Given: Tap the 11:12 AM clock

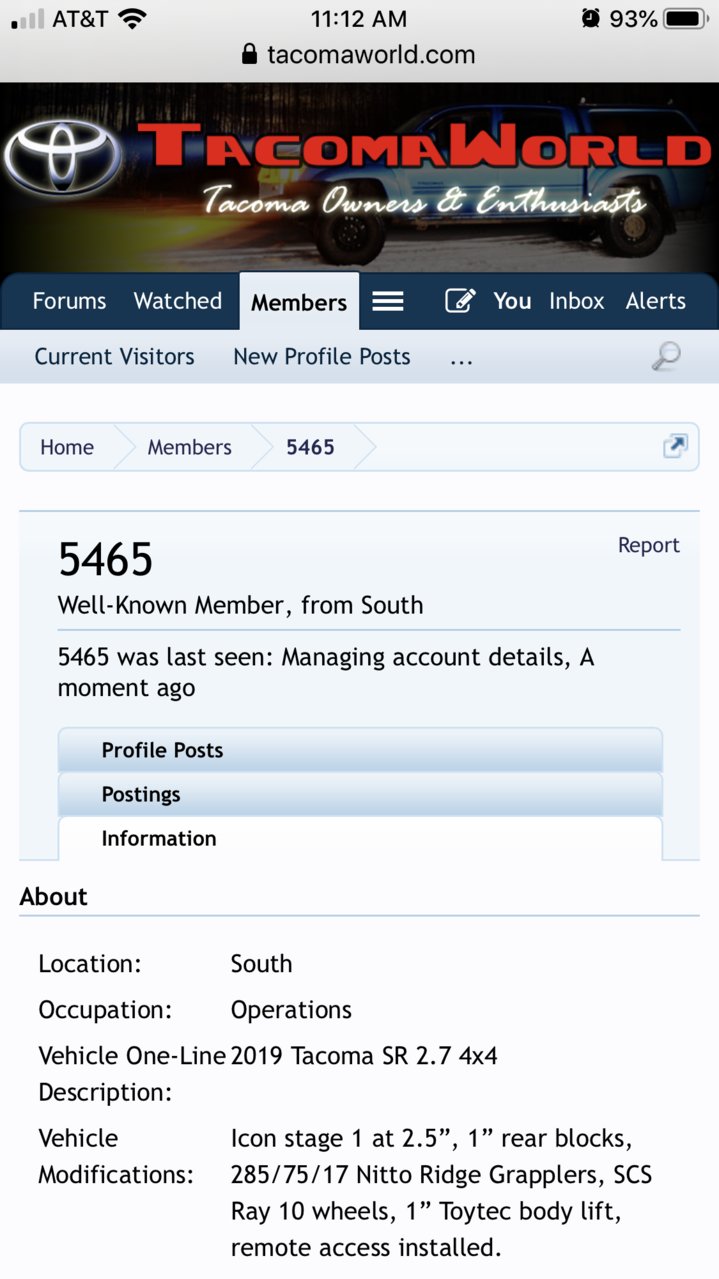Looking at the screenshot, I should pos(359,18).
